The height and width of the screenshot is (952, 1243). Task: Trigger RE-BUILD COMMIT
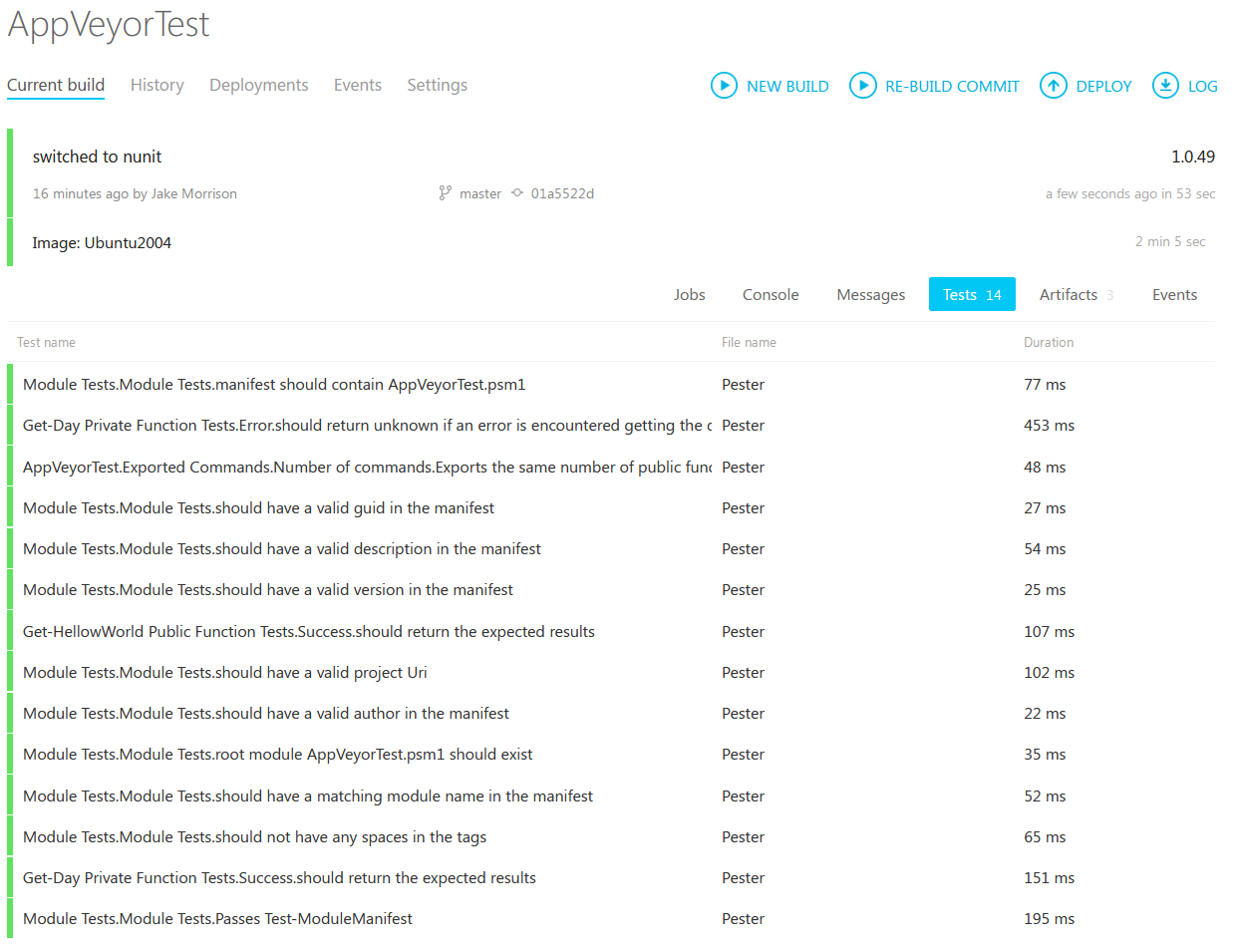tap(934, 86)
